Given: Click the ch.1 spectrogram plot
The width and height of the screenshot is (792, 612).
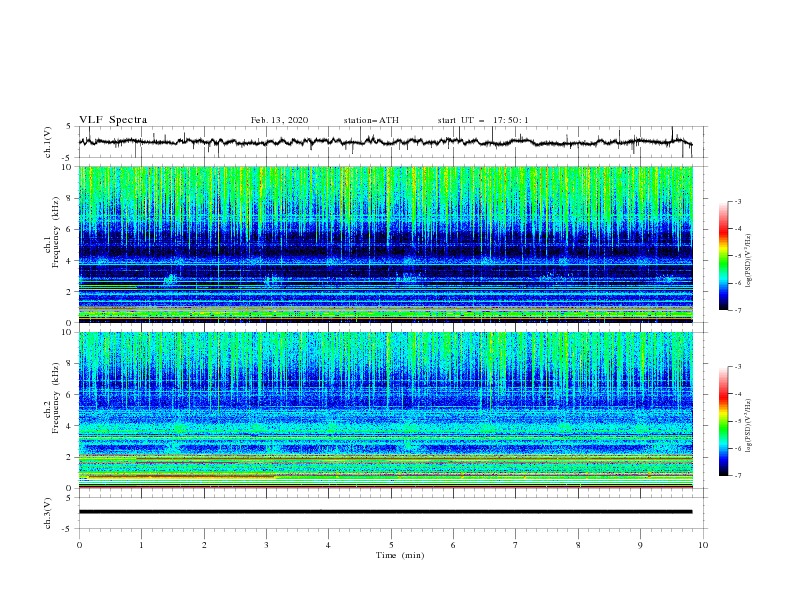Looking at the screenshot, I should [x=385, y=244].
